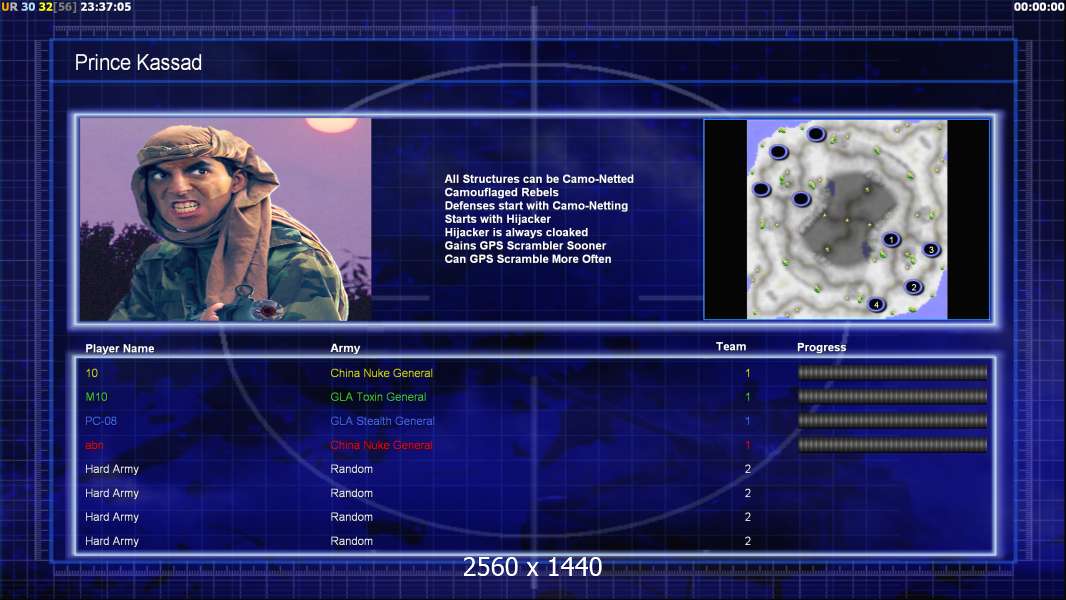
Task: Click "Defenses start with Camo-Netting" line
Action: click(x=536, y=205)
